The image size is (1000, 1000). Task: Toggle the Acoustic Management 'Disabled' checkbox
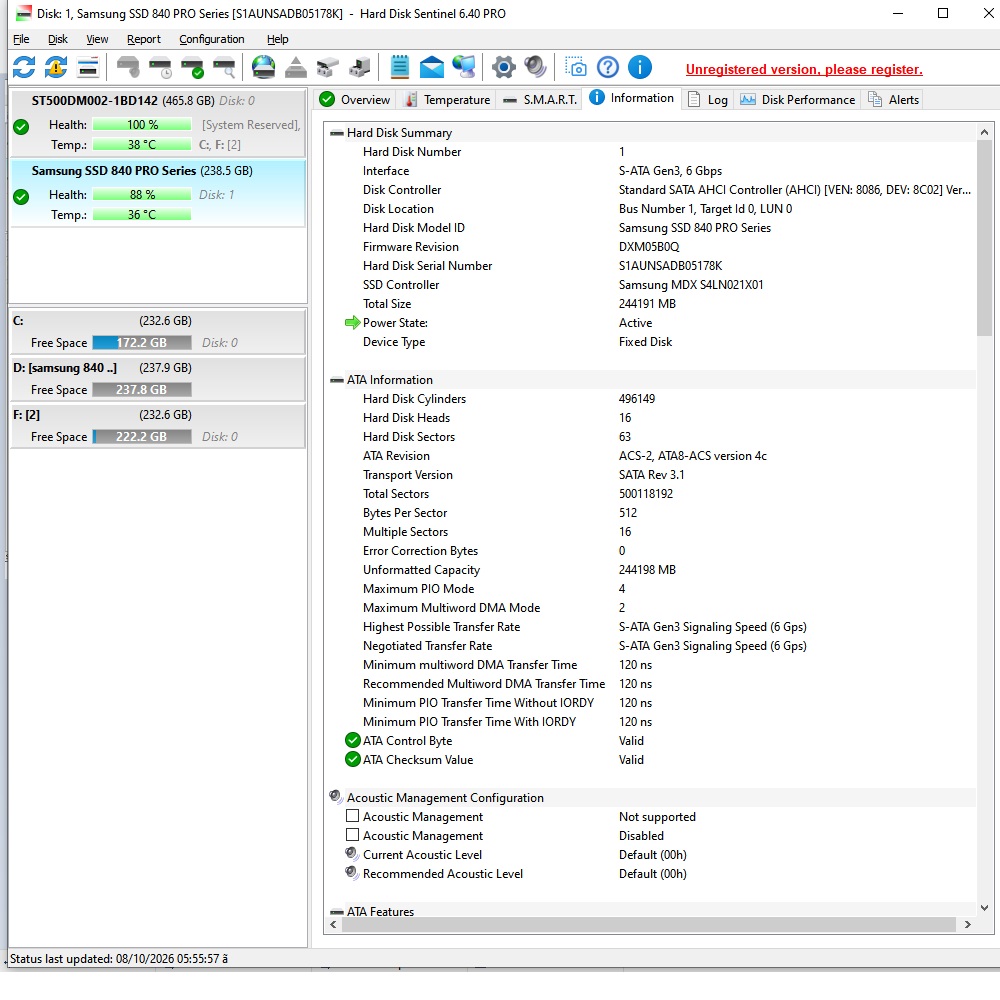(352, 835)
